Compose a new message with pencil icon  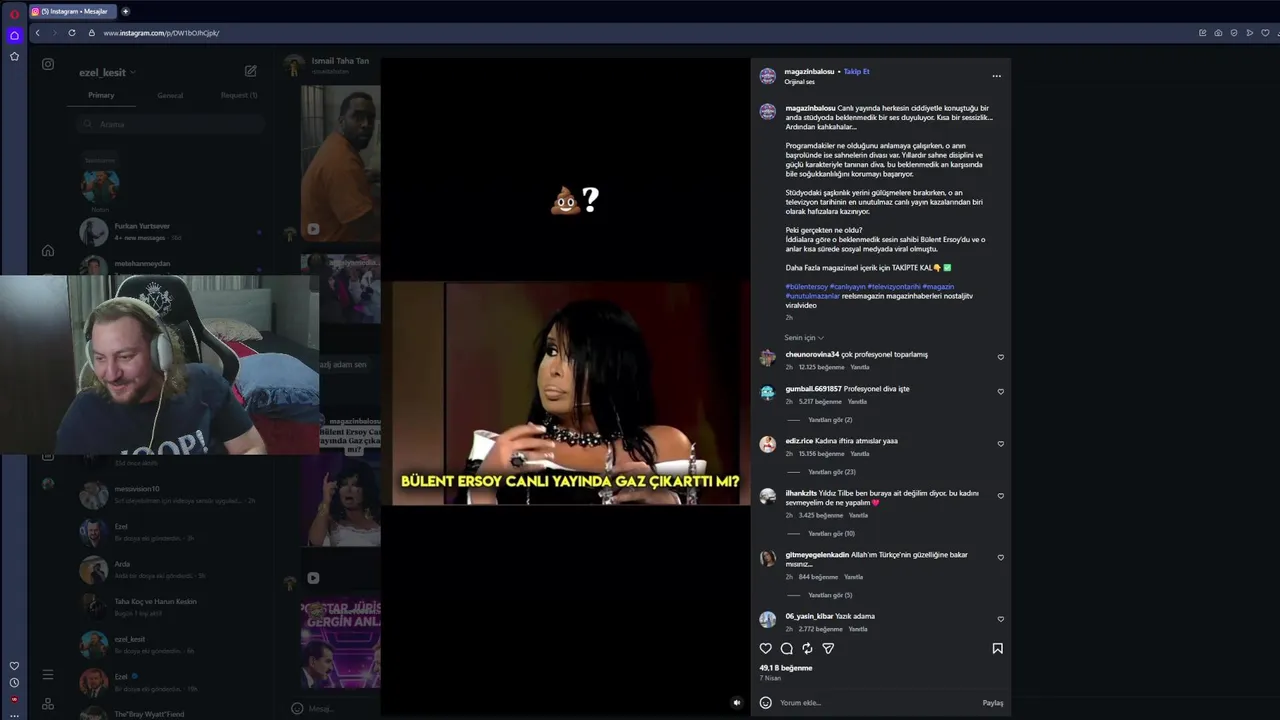click(x=251, y=71)
